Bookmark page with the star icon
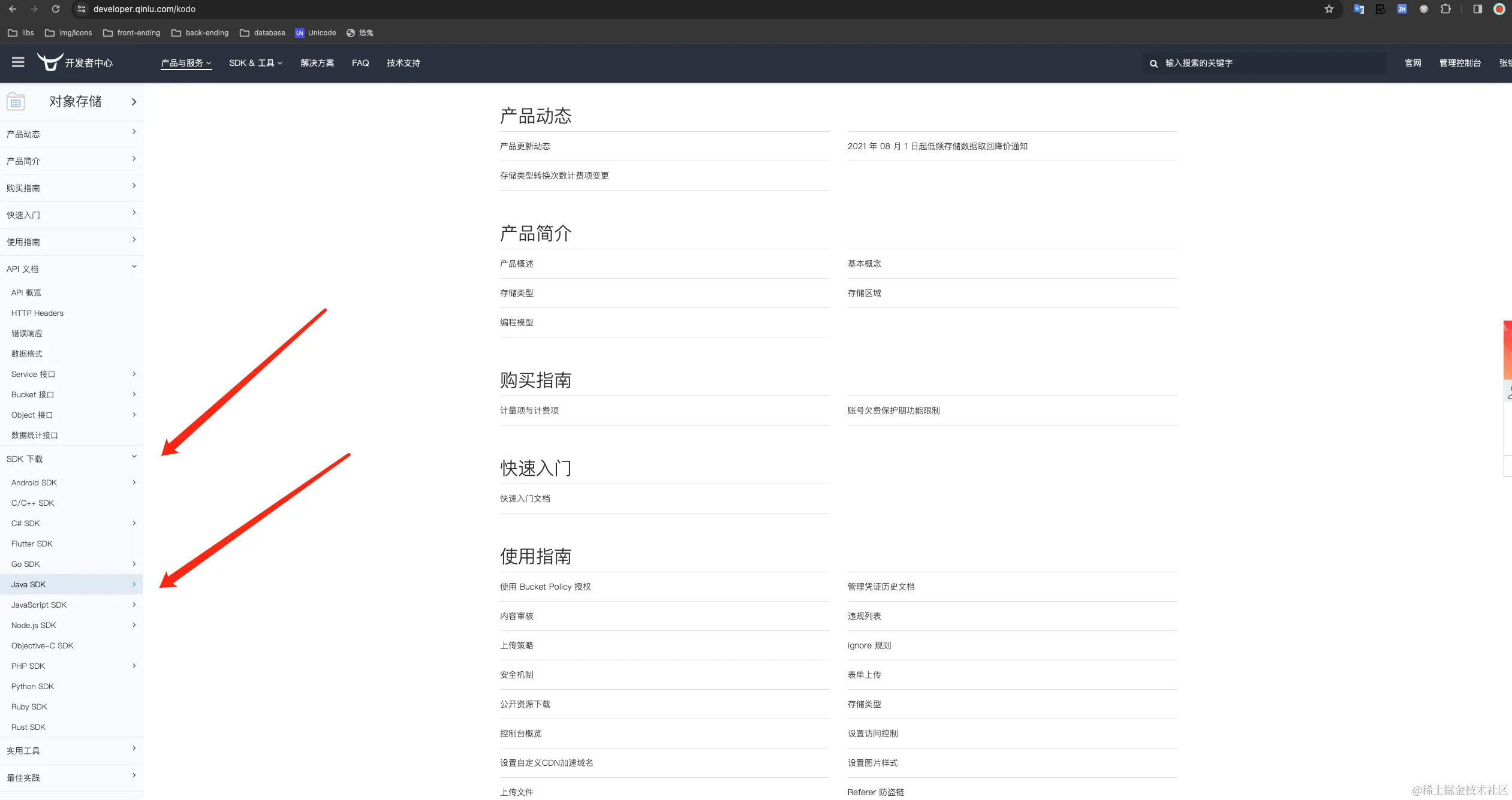 [x=1329, y=9]
